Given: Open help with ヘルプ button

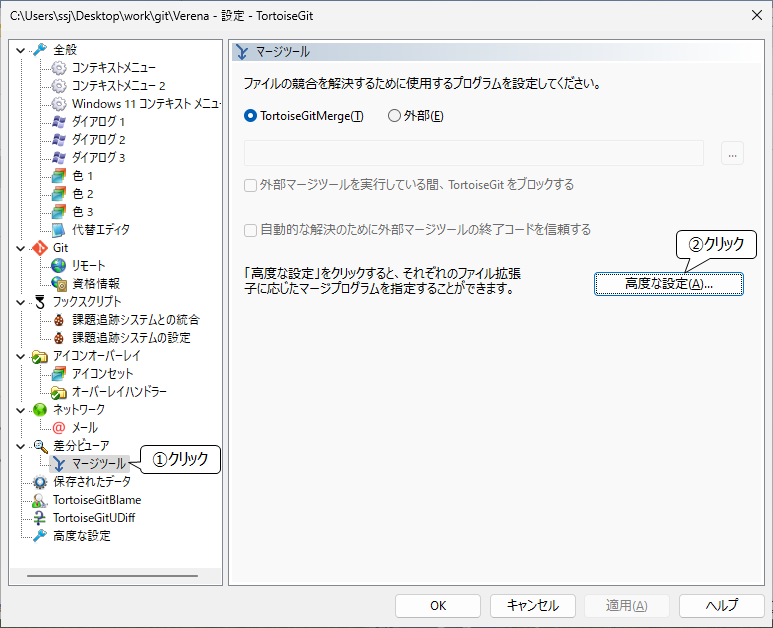Looking at the screenshot, I should pos(722,606).
